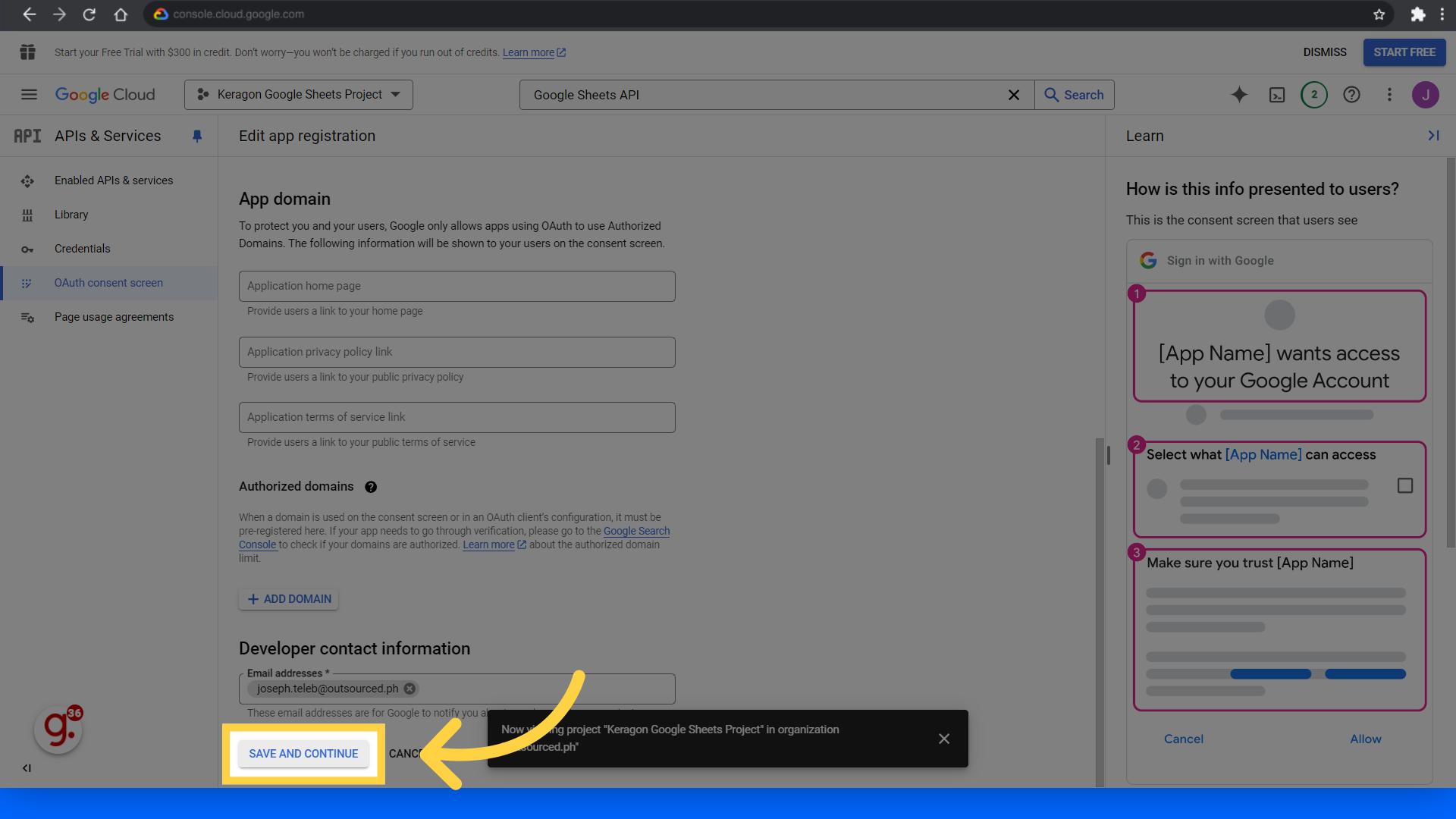Image resolution: width=1456 pixels, height=819 pixels.
Task: Open the main navigation hamburger menu
Action: pos(29,95)
